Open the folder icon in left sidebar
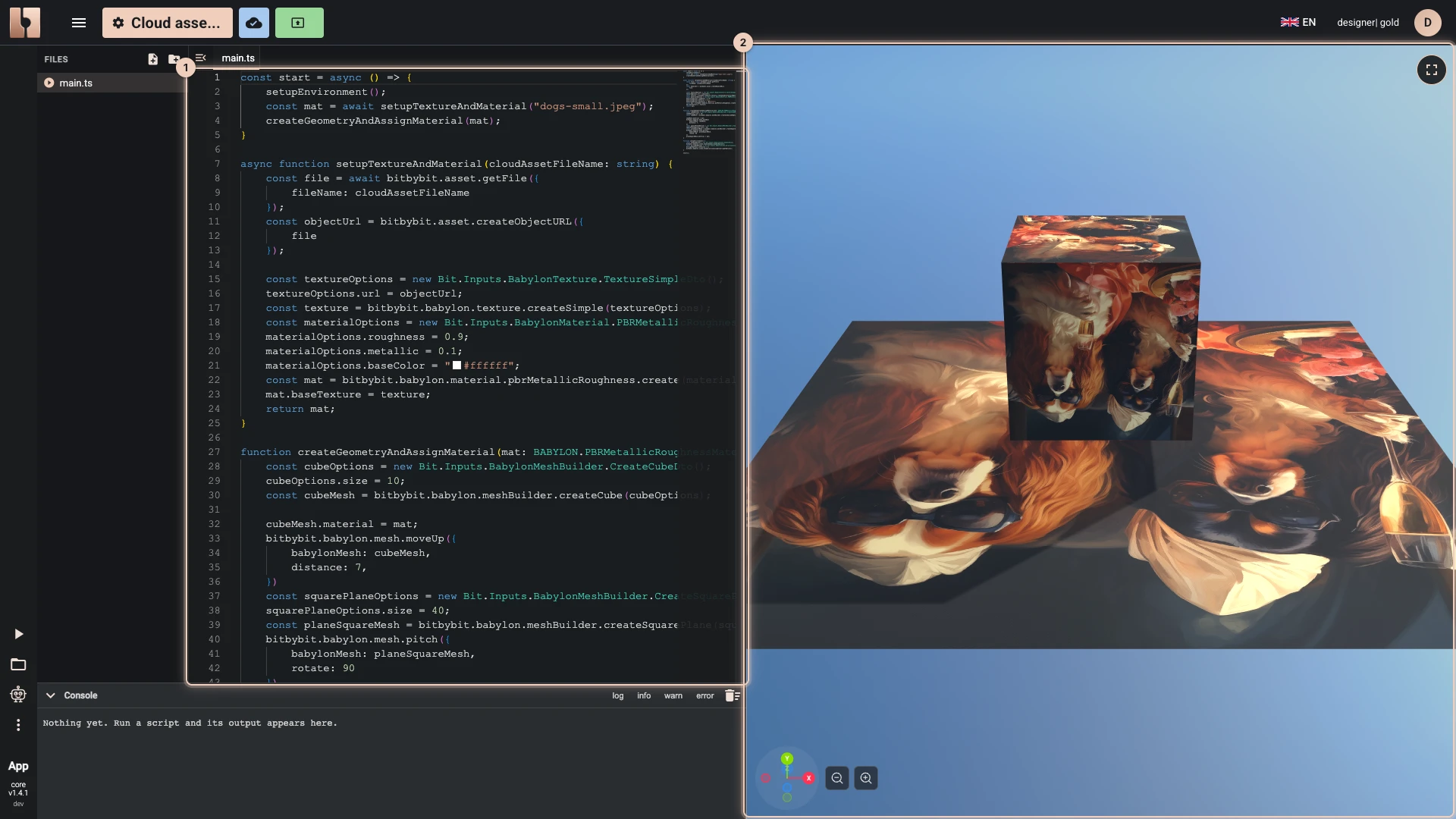1456x819 pixels. point(18,664)
